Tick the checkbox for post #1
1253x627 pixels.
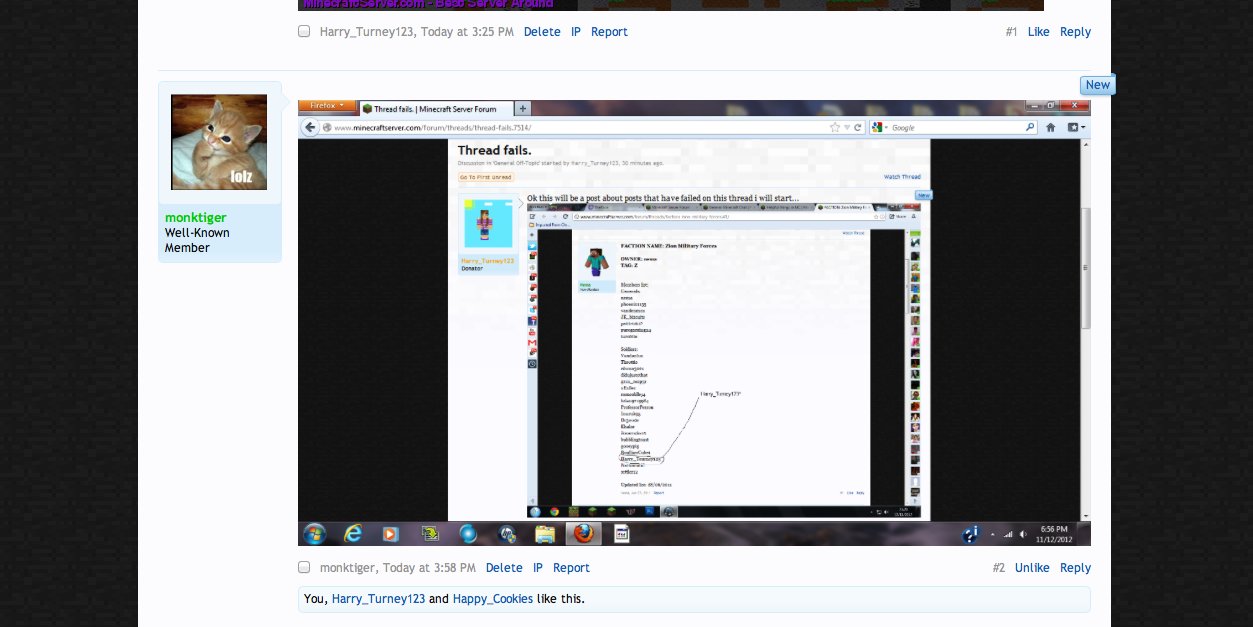[x=304, y=32]
